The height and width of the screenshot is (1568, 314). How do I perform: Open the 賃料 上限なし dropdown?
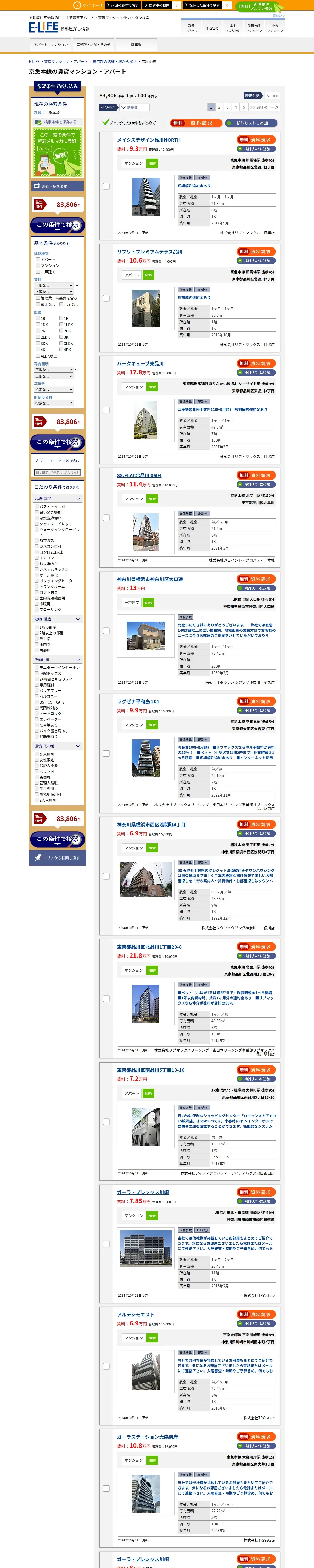[54, 292]
